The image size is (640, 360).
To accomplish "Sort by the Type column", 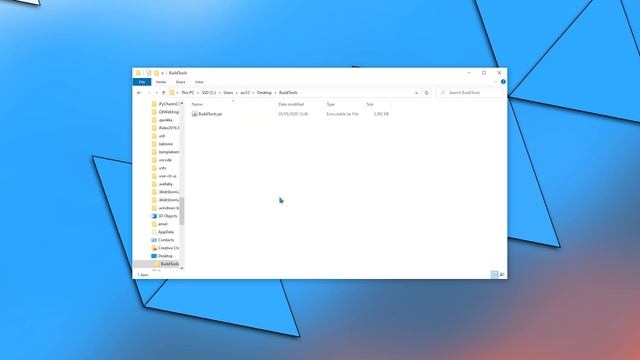I will (x=331, y=104).
